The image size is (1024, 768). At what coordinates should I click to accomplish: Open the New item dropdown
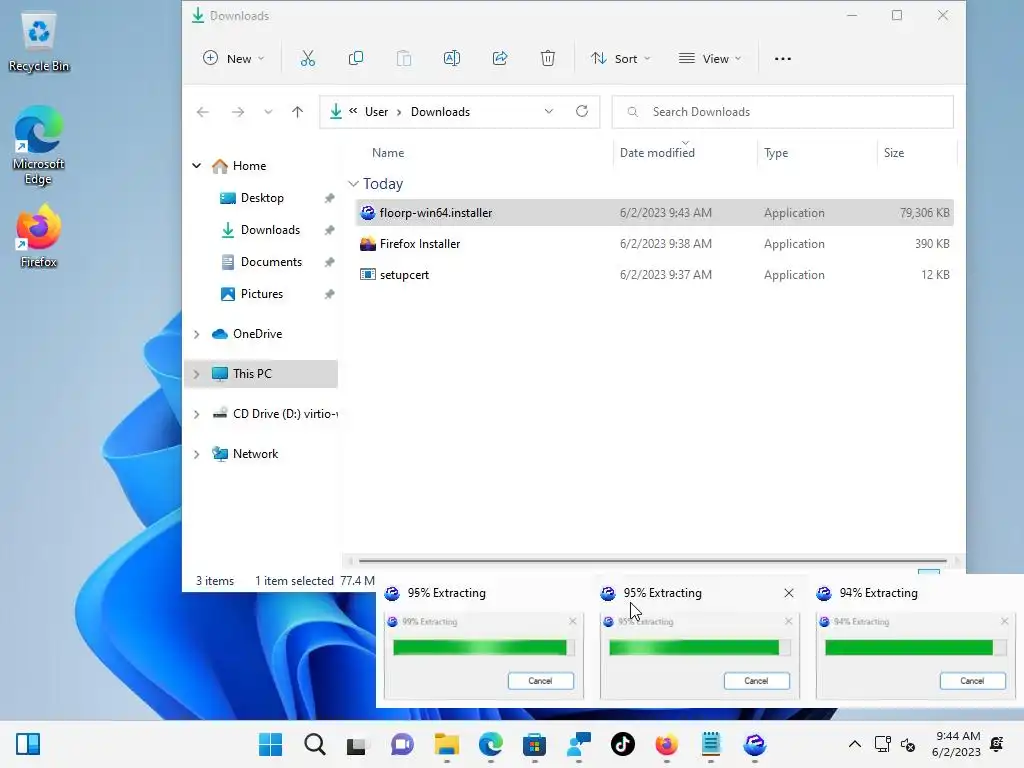[234, 59]
